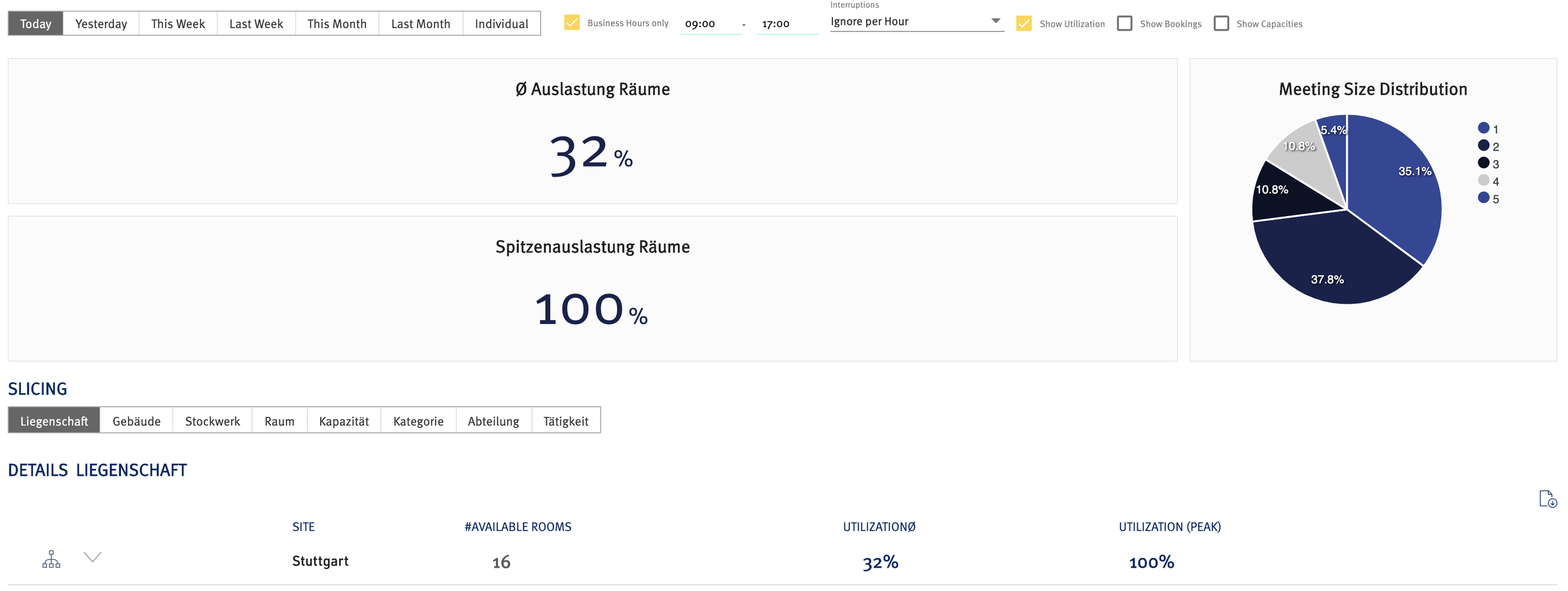The width and height of the screenshot is (1568, 591).
Task: Open the hierarchy icon in Stuttgart row
Action: point(51,560)
